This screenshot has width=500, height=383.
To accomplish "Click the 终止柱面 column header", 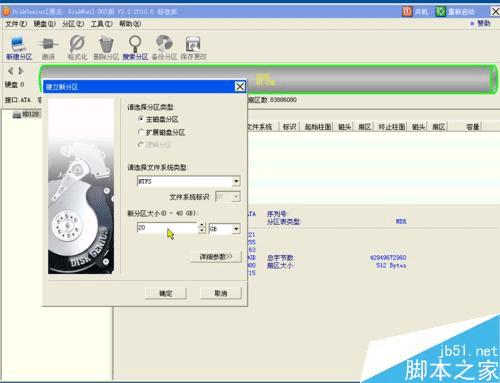I will click(x=392, y=127).
